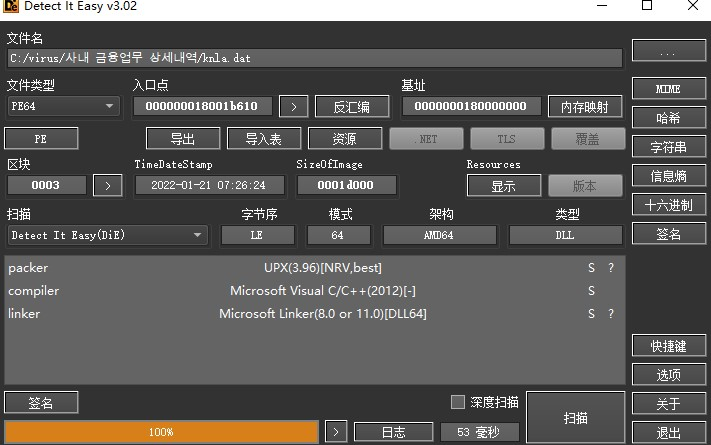This screenshot has width=711, height=445.
Task: Open the 字符串 strings button
Action: pos(669,147)
